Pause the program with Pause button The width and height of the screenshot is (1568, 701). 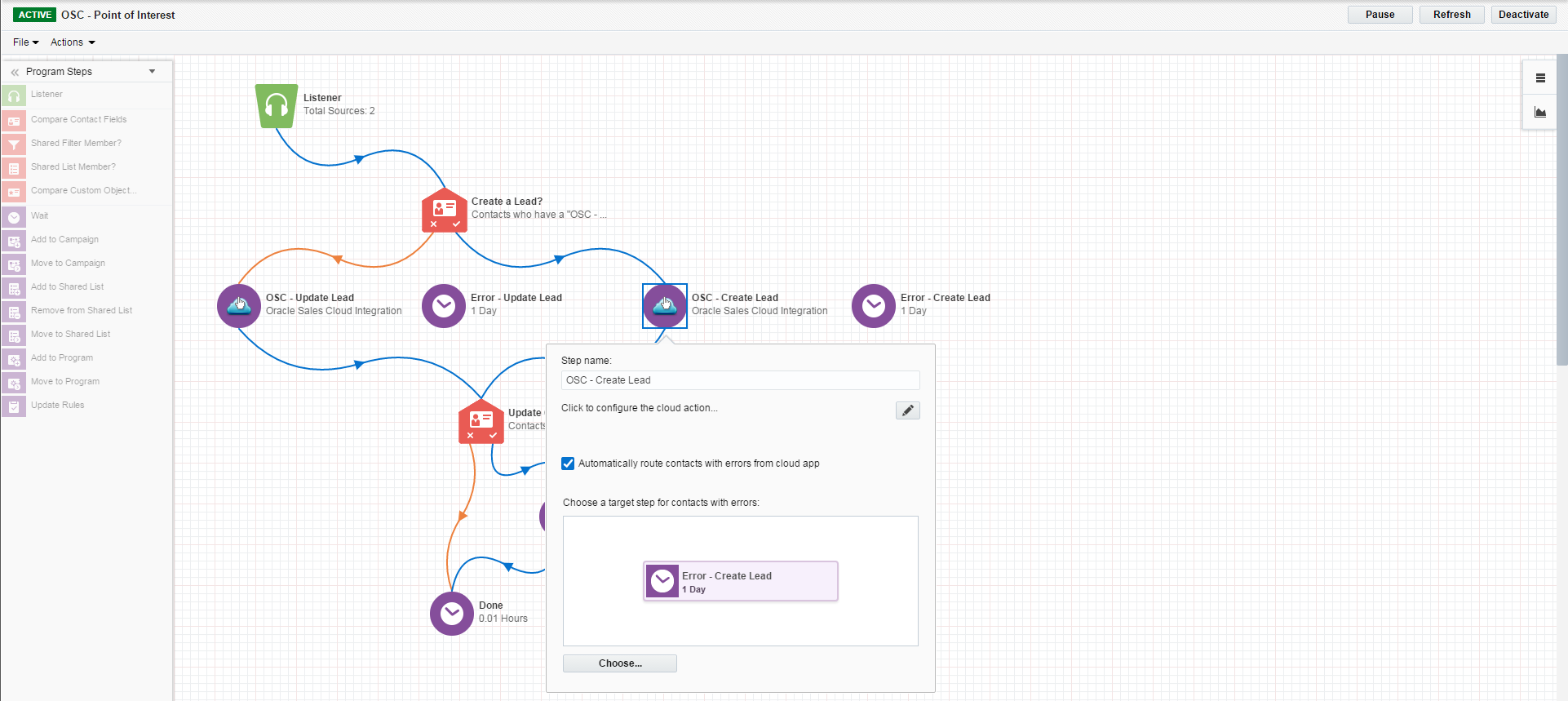[x=1380, y=15]
